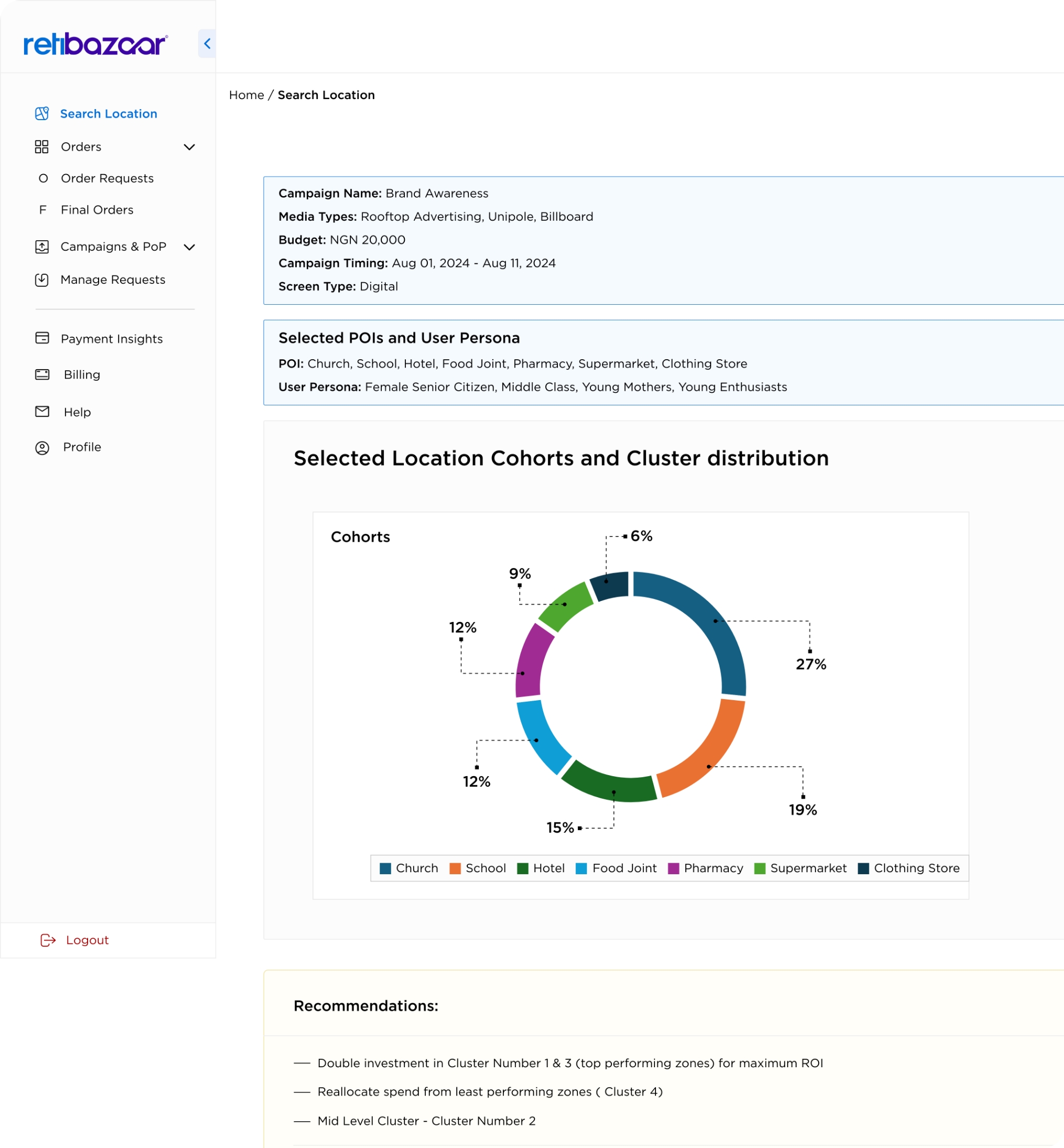The width and height of the screenshot is (1064, 1148).
Task: Expand the Orders submenu chevron
Action: pyautogui.click(x=189, y=147)
